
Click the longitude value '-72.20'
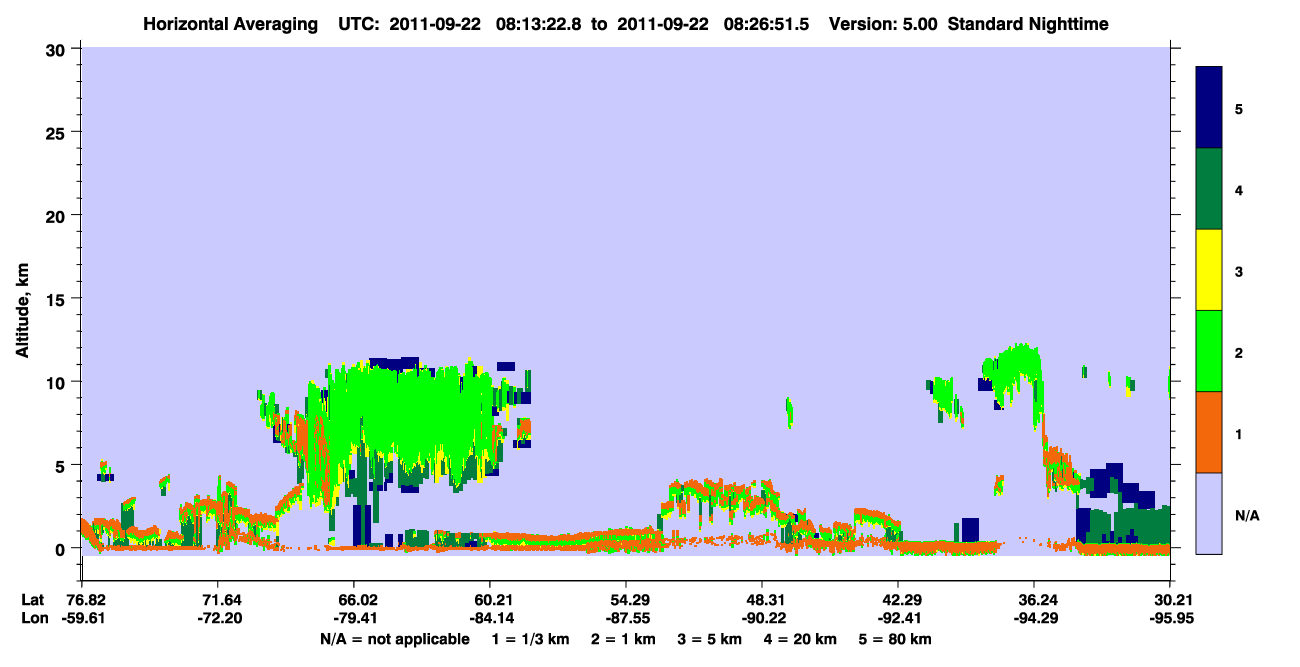point(218,618)
